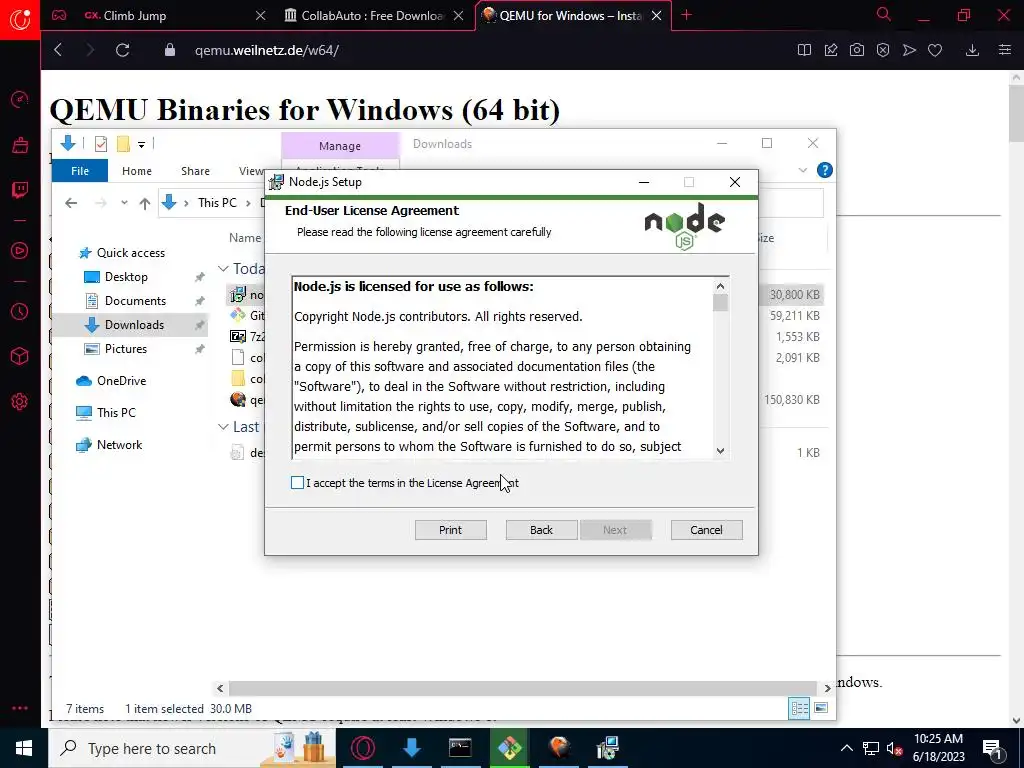
Task: Open browser downloads icon
Action: point(972,50)
